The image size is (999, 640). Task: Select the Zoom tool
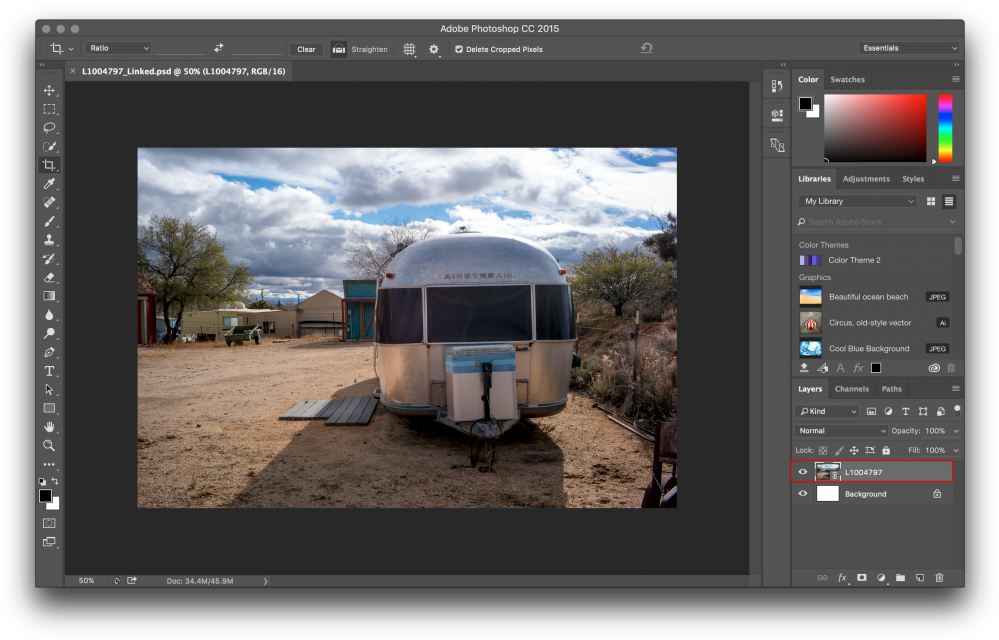tap(49, 445)
